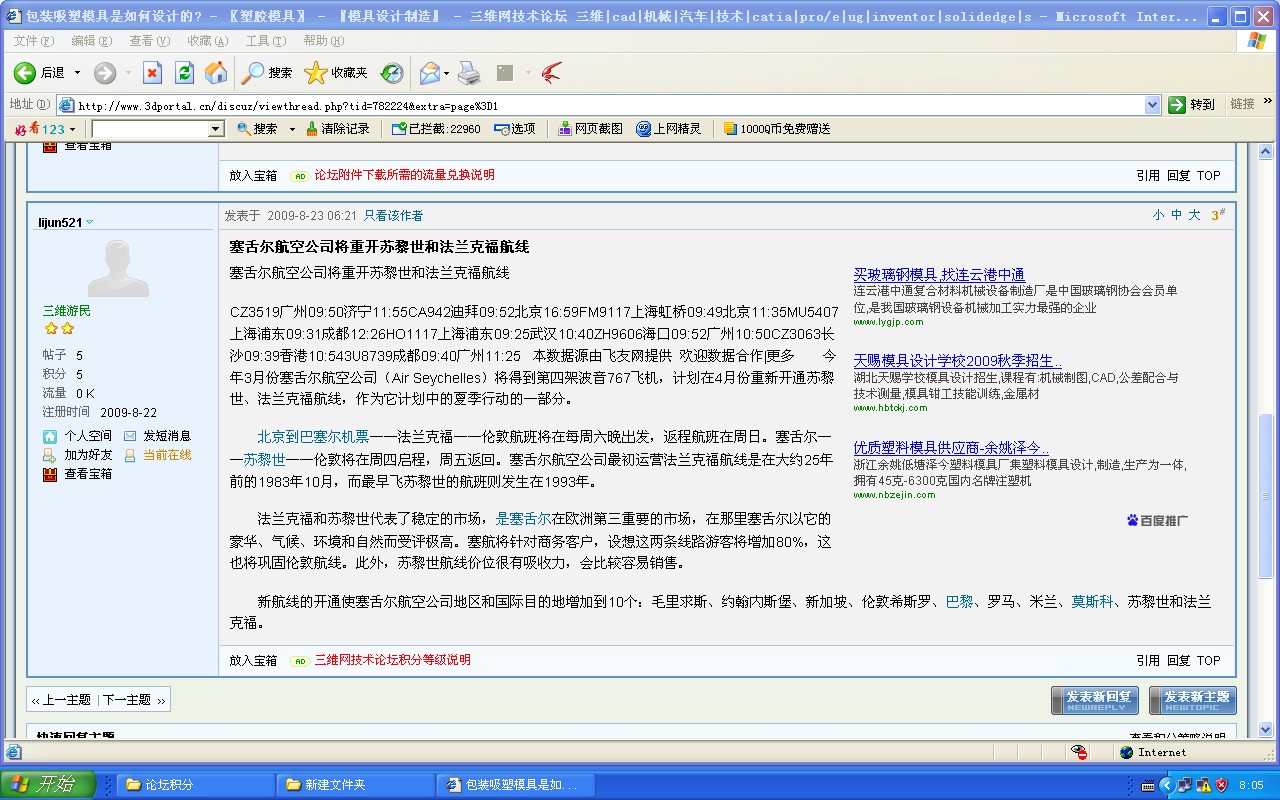Open ad link 优质塑料模具供应商-余姚泽今
The image size is (1280, 800).
tap(950, 447)
